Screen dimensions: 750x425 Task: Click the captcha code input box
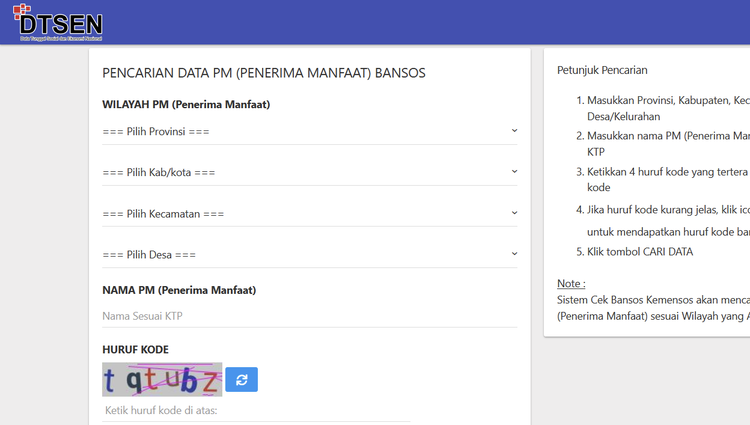tap(255, 410)
